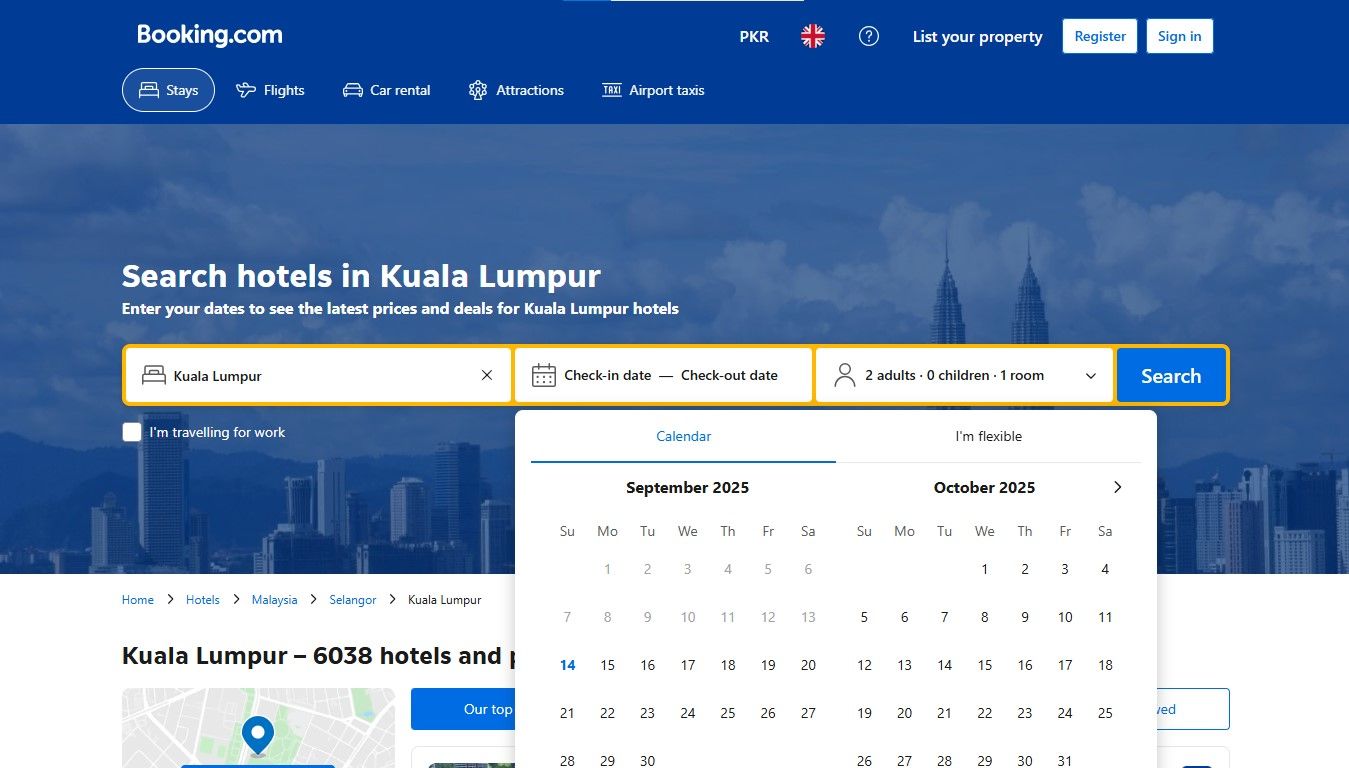Open the PKR currency picker

coord(754,37)
